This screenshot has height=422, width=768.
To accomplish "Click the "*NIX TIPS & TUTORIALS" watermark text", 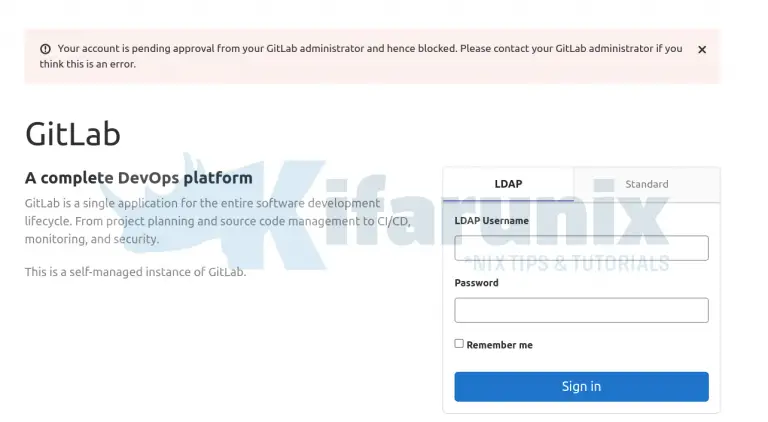I will click(x=568, y=265).
